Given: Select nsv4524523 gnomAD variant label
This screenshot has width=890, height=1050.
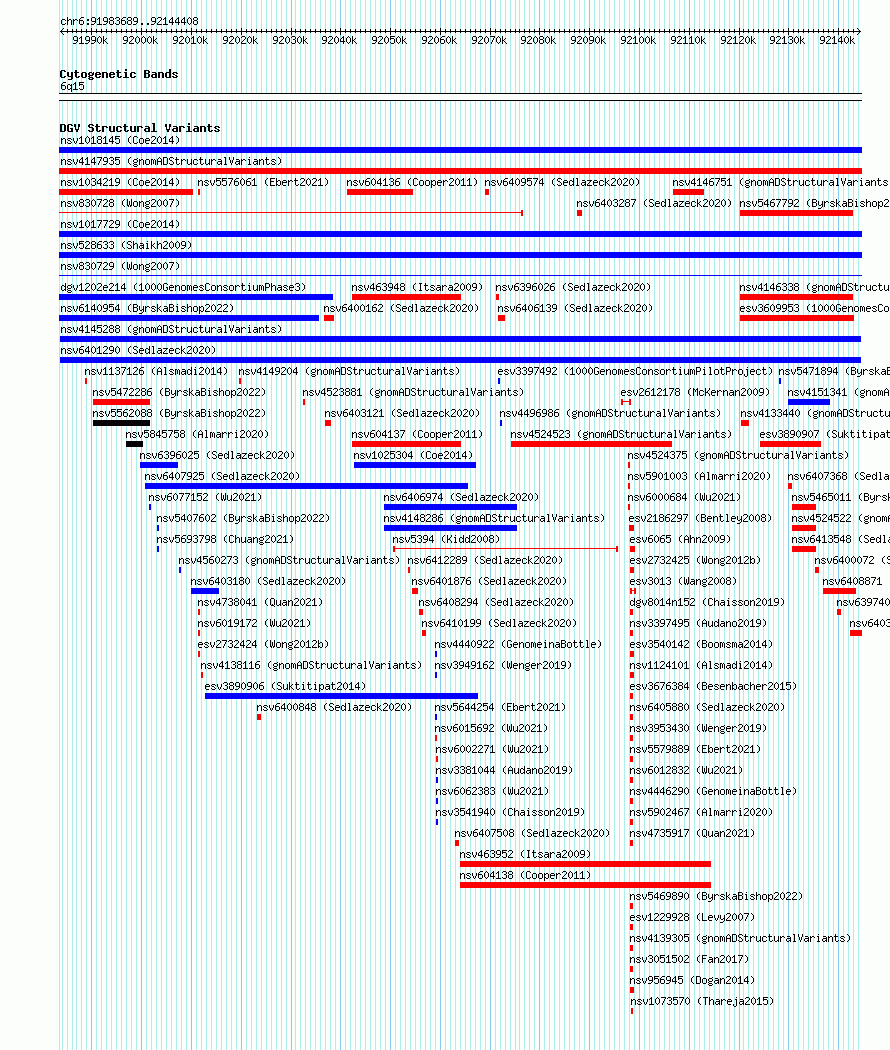Looking at the screenshot, I should tap(621, 435).
